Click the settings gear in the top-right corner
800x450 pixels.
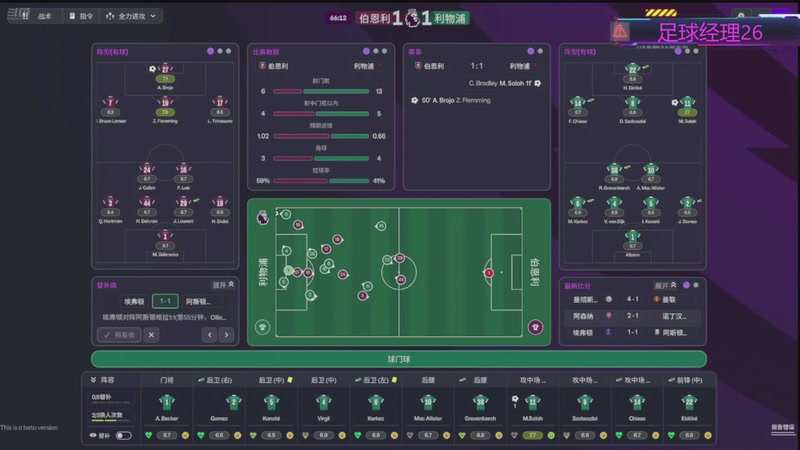click(741, 15)
